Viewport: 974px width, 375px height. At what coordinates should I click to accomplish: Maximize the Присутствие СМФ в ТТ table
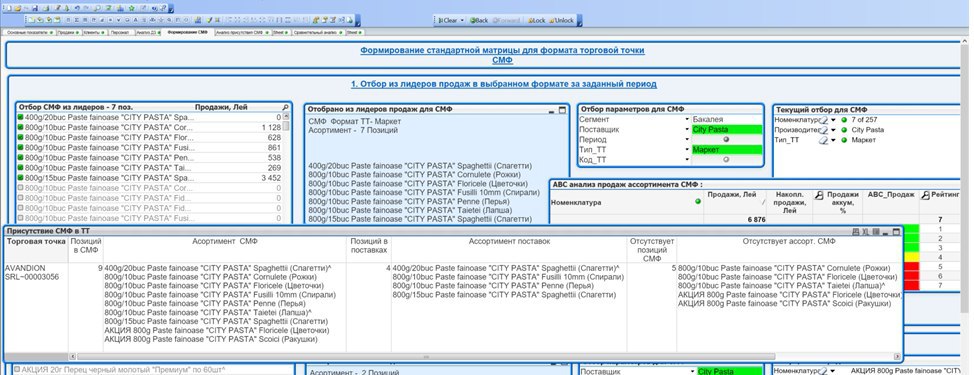point(896,232)
